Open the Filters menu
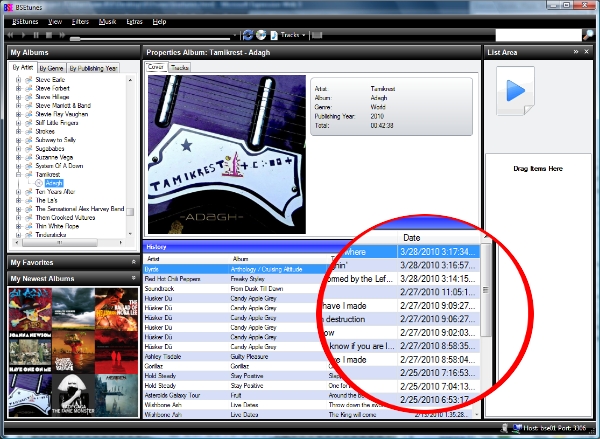This screenshot has width=600, height=439. point(80,22)
